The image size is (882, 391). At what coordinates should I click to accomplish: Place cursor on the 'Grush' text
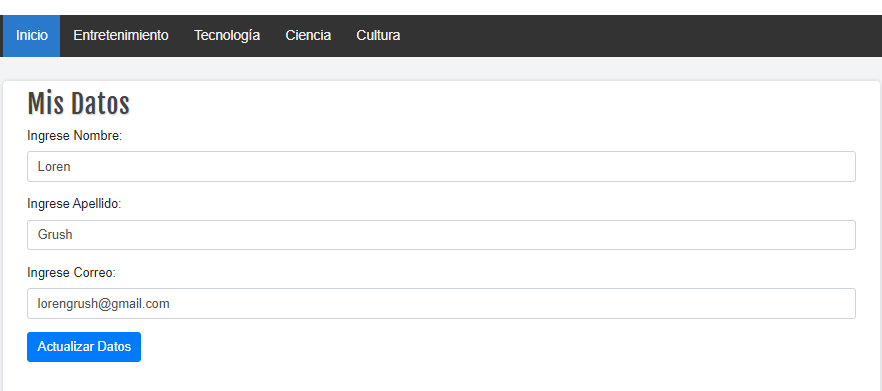tap(55, 235)
